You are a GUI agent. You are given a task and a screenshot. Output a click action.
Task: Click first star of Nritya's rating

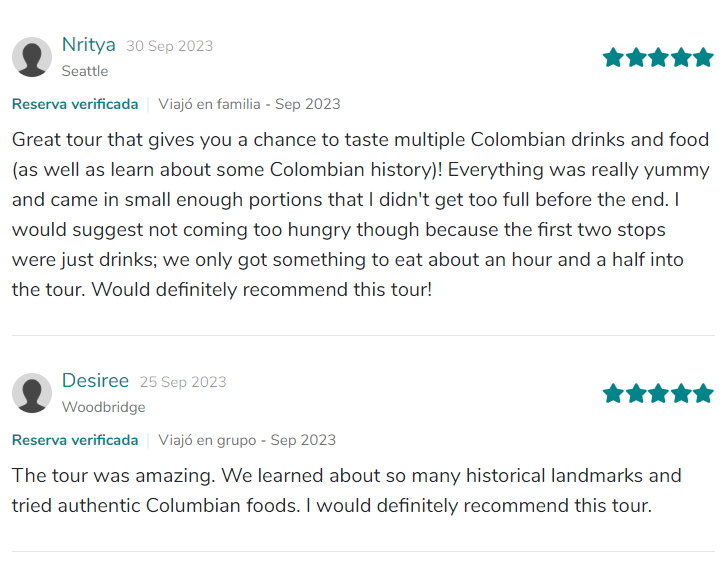613,57
